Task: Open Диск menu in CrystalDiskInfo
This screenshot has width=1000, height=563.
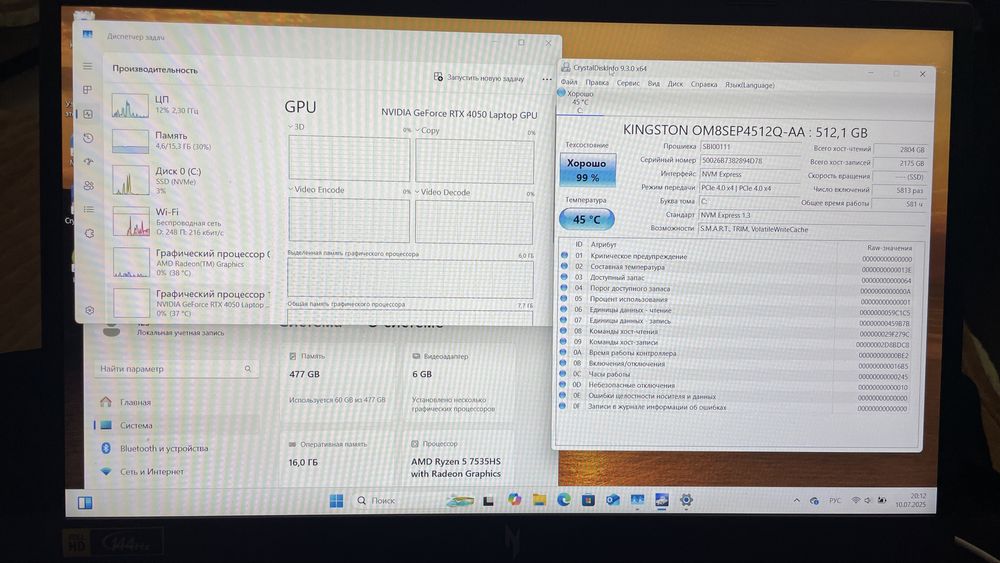Action: pos(675,84)
